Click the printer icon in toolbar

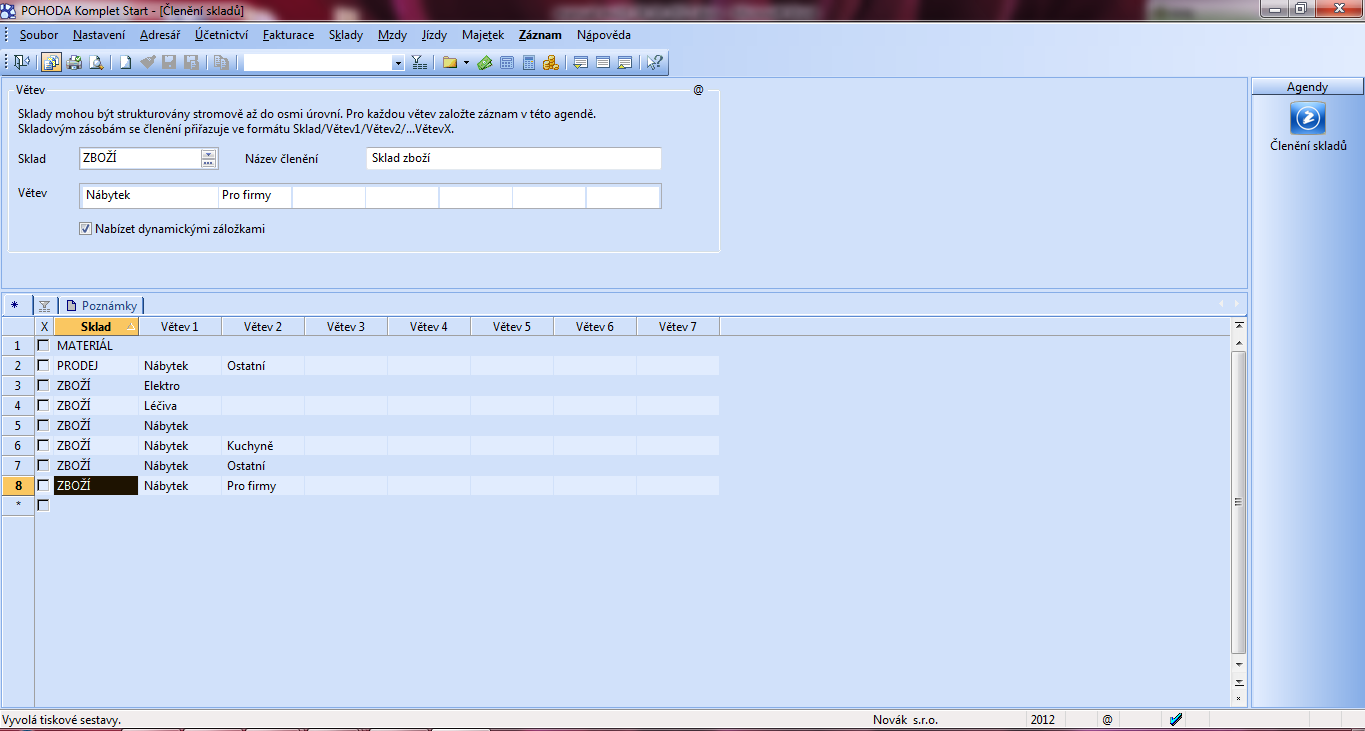(74, 63)
